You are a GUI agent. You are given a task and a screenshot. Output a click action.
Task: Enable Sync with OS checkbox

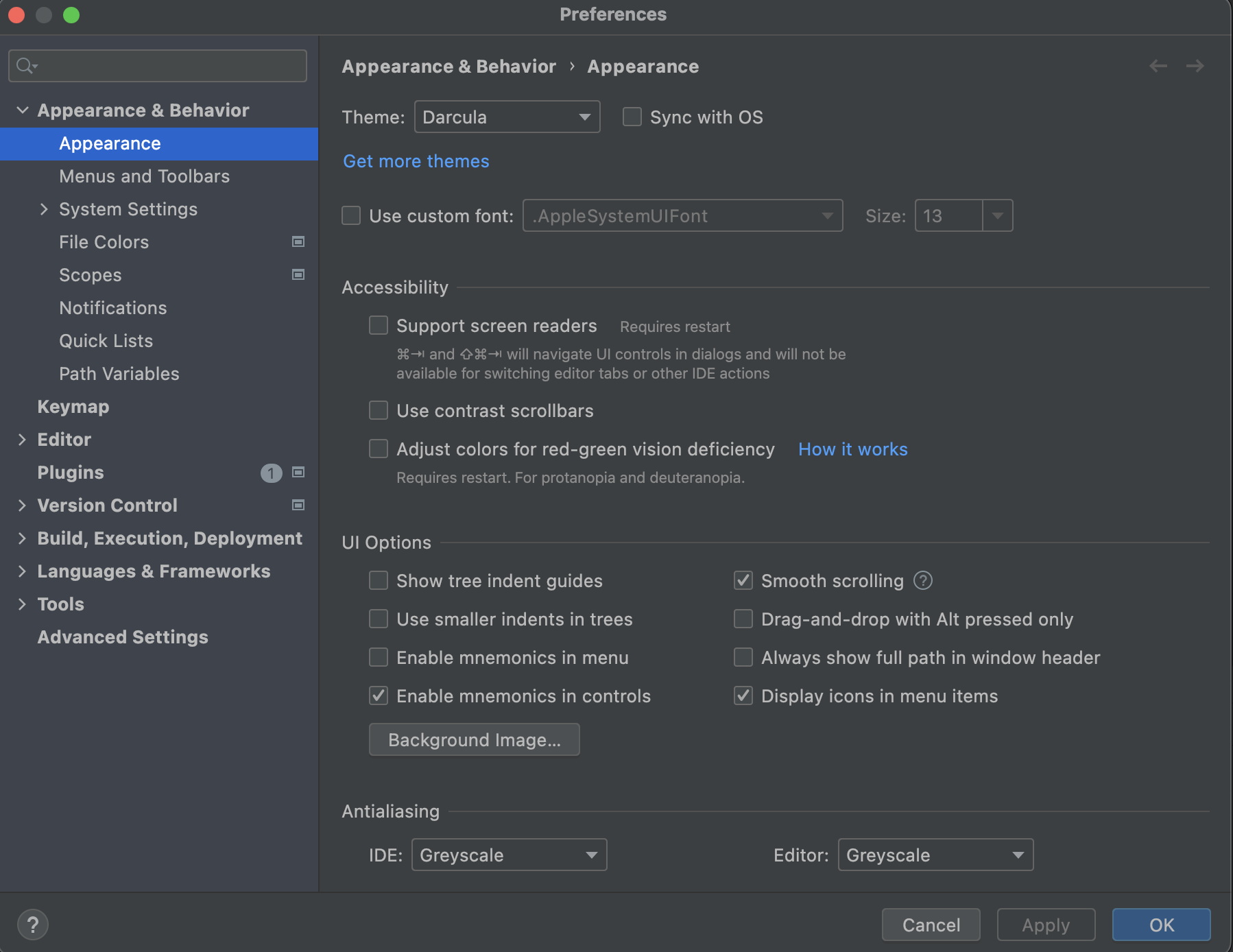coord(632,117)
